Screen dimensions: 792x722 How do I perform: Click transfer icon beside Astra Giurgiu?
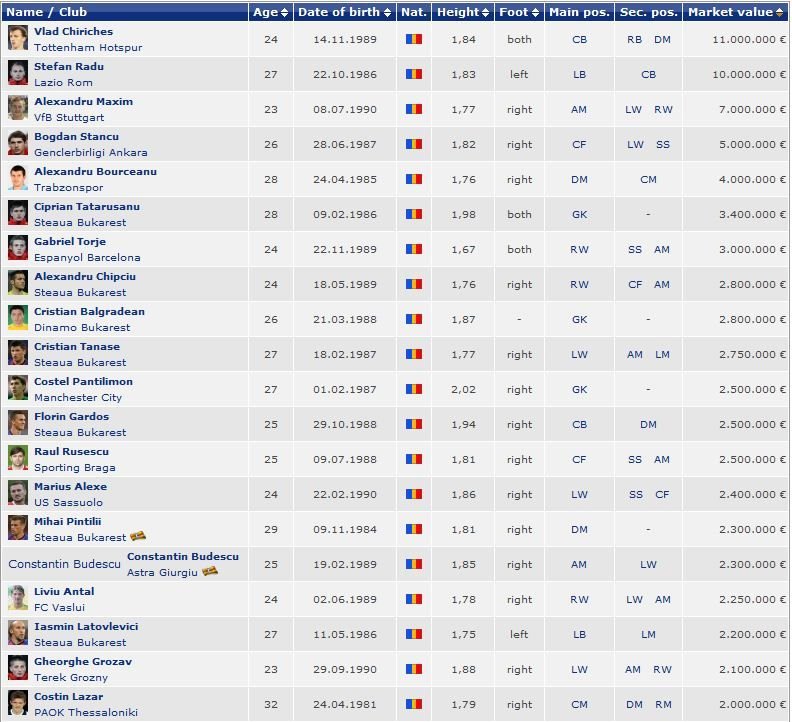click(x=210, y=571)
